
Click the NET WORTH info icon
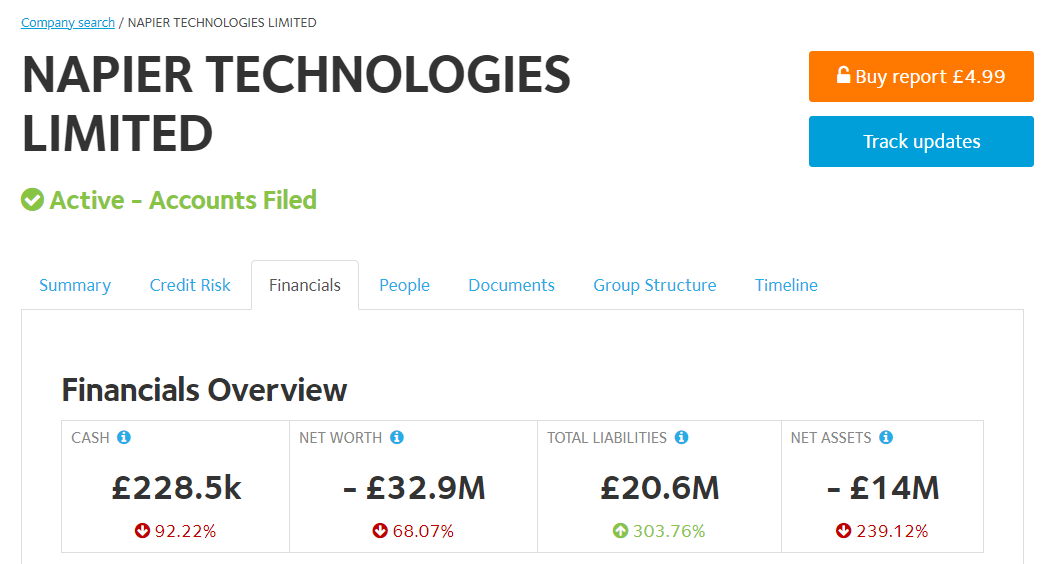click(x=397, y=438)
